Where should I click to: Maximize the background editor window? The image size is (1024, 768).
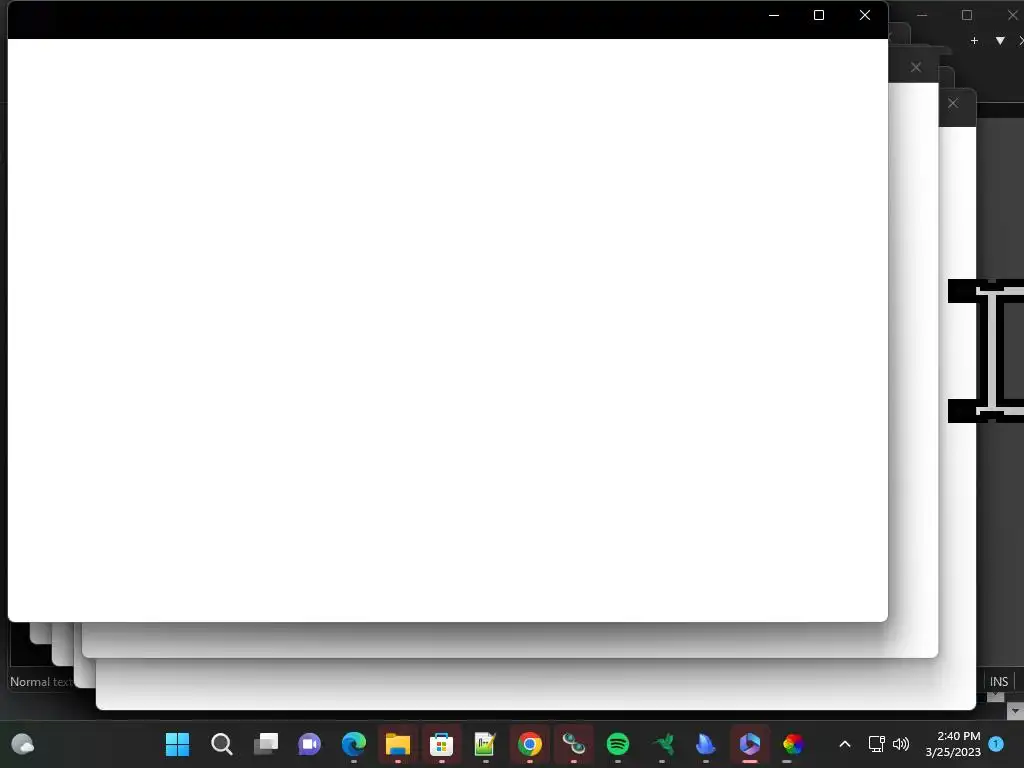967,15
